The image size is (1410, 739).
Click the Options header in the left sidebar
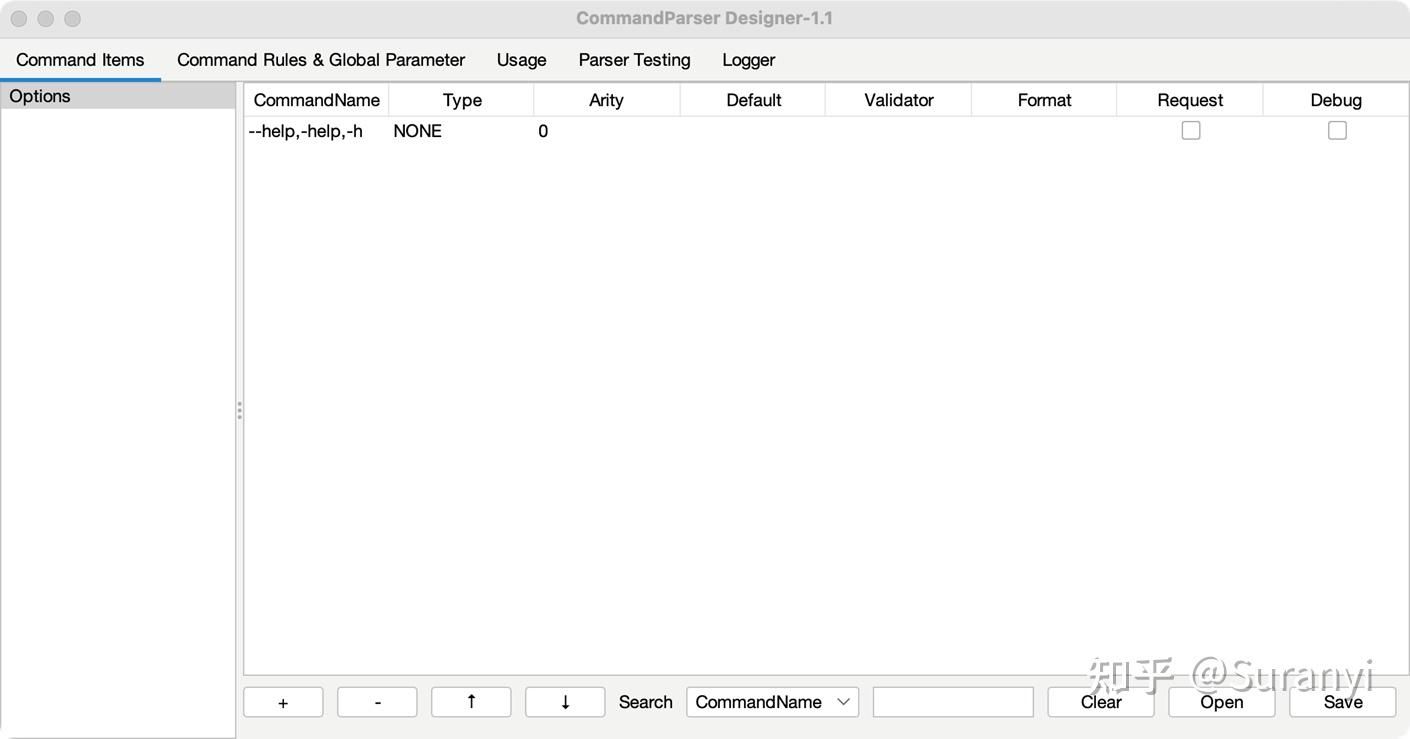tap(40, 95)
